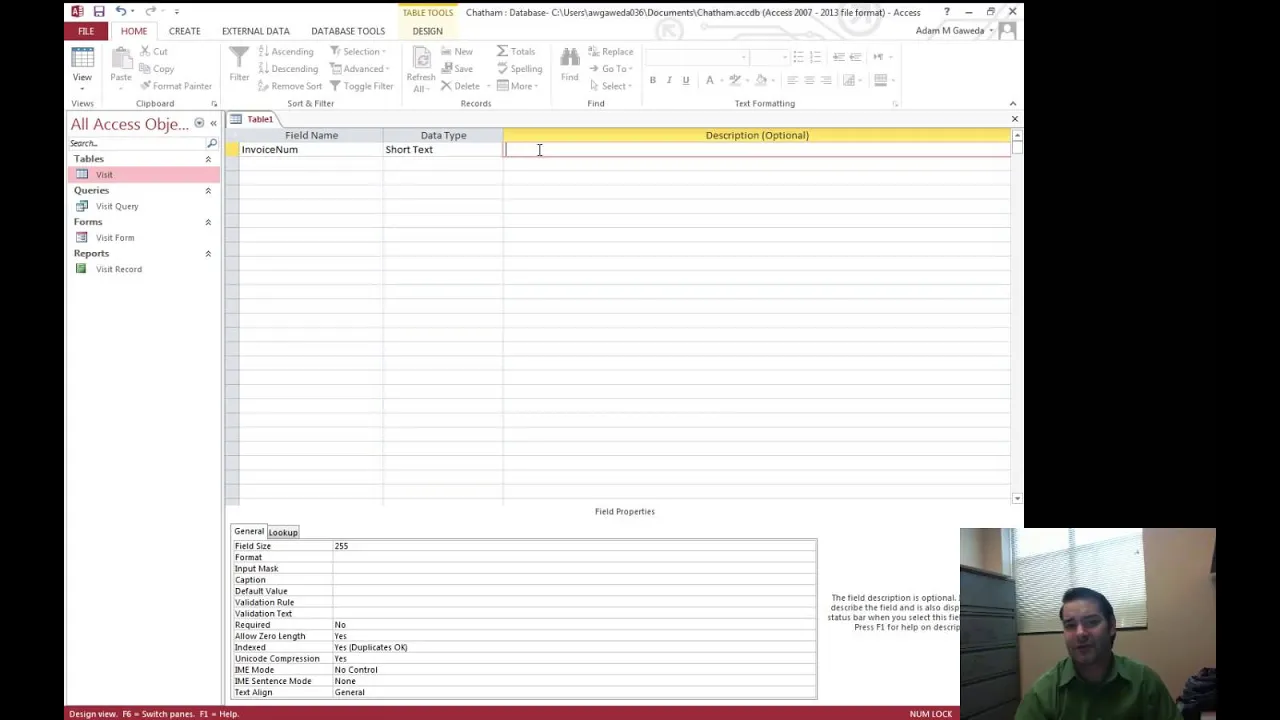Click the Text Highlight Color button

click(735, 80)
